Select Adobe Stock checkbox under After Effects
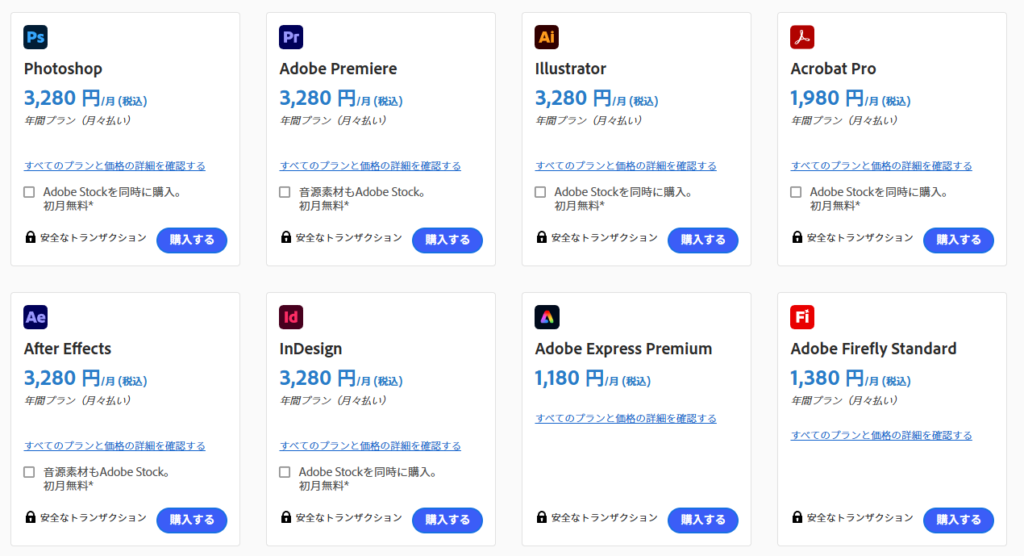The width and height of the screenshot is (1024, 556). (30, 472)
